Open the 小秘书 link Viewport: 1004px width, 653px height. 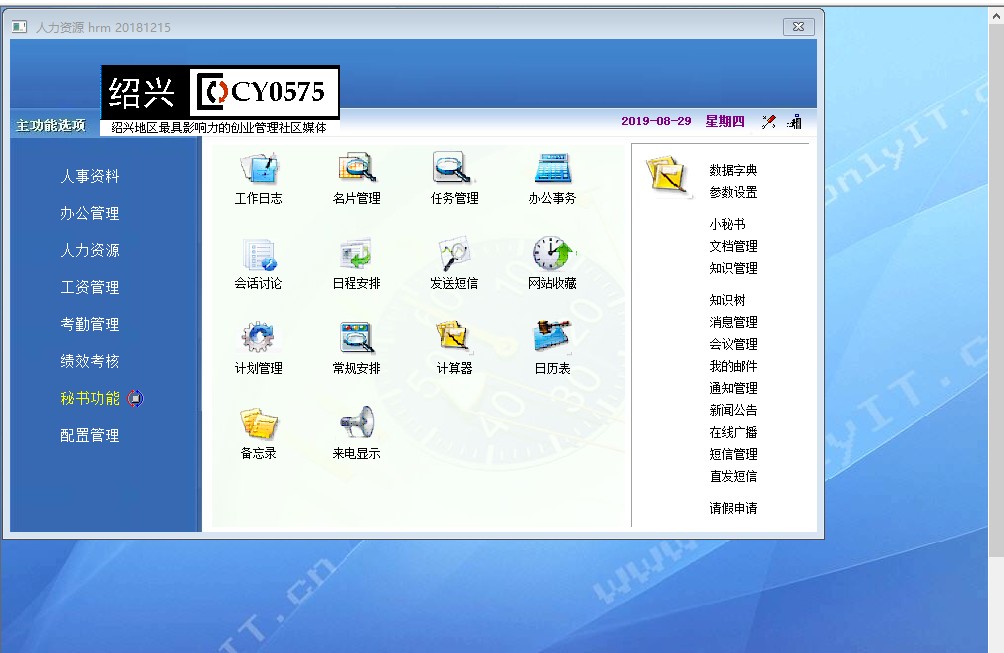pos(727,224)
